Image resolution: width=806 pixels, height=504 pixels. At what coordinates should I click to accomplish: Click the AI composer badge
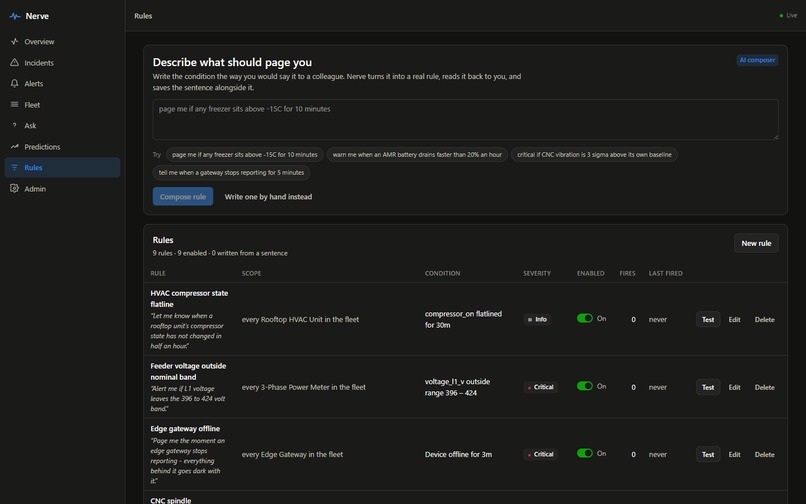(757, 60)
